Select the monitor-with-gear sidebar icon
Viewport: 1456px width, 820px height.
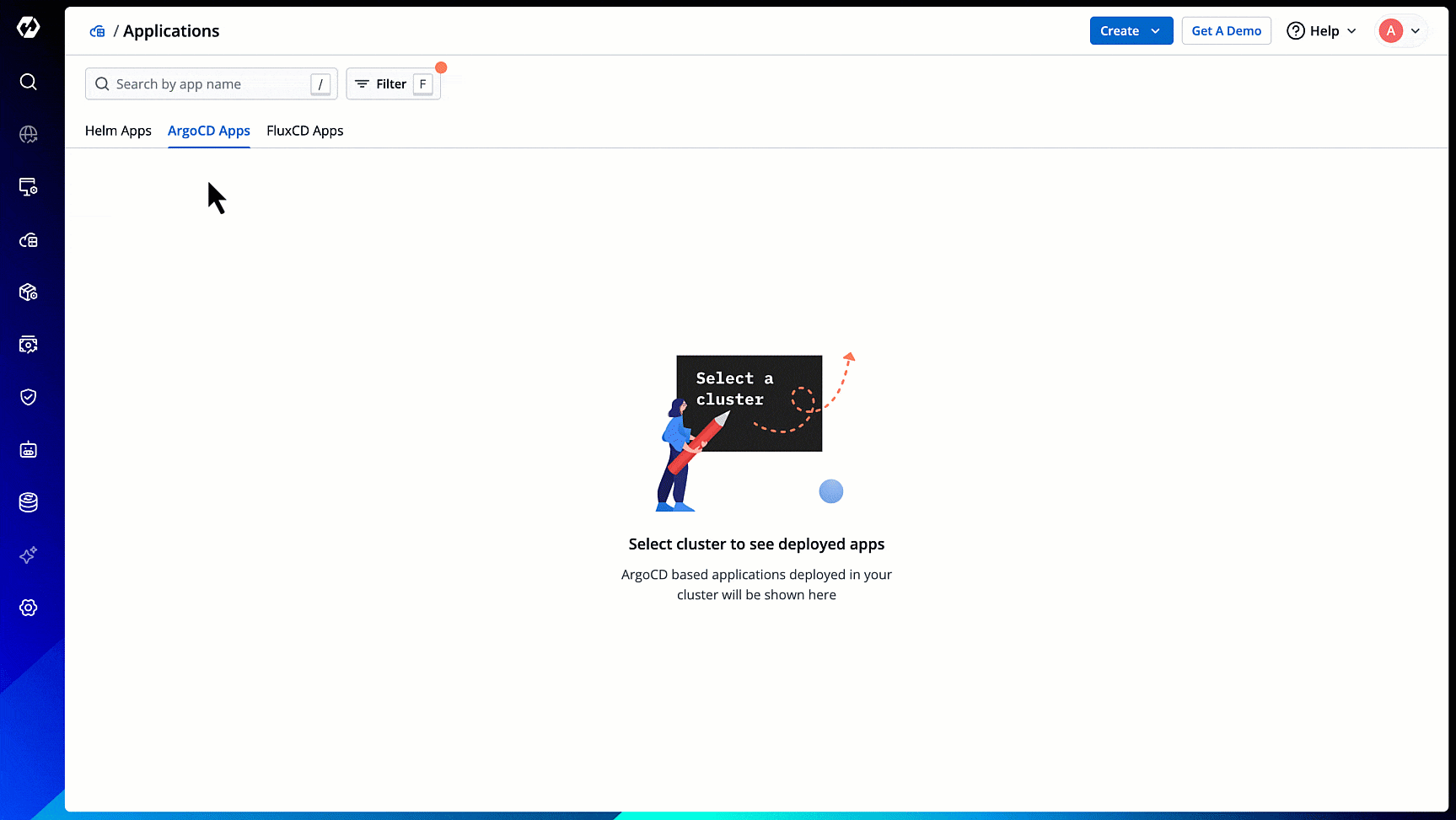point(28,187)
